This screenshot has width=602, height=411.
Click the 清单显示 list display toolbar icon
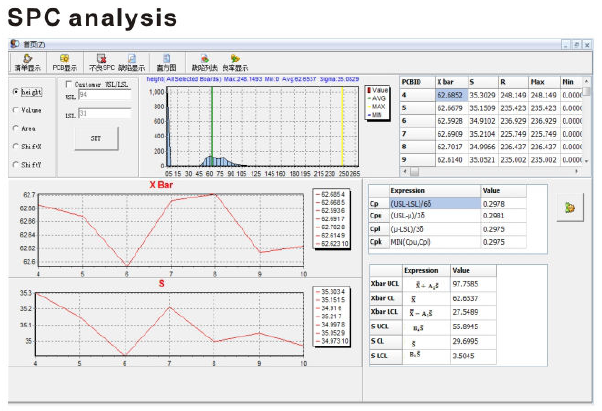pyautogui.click(x=27, y=61)
